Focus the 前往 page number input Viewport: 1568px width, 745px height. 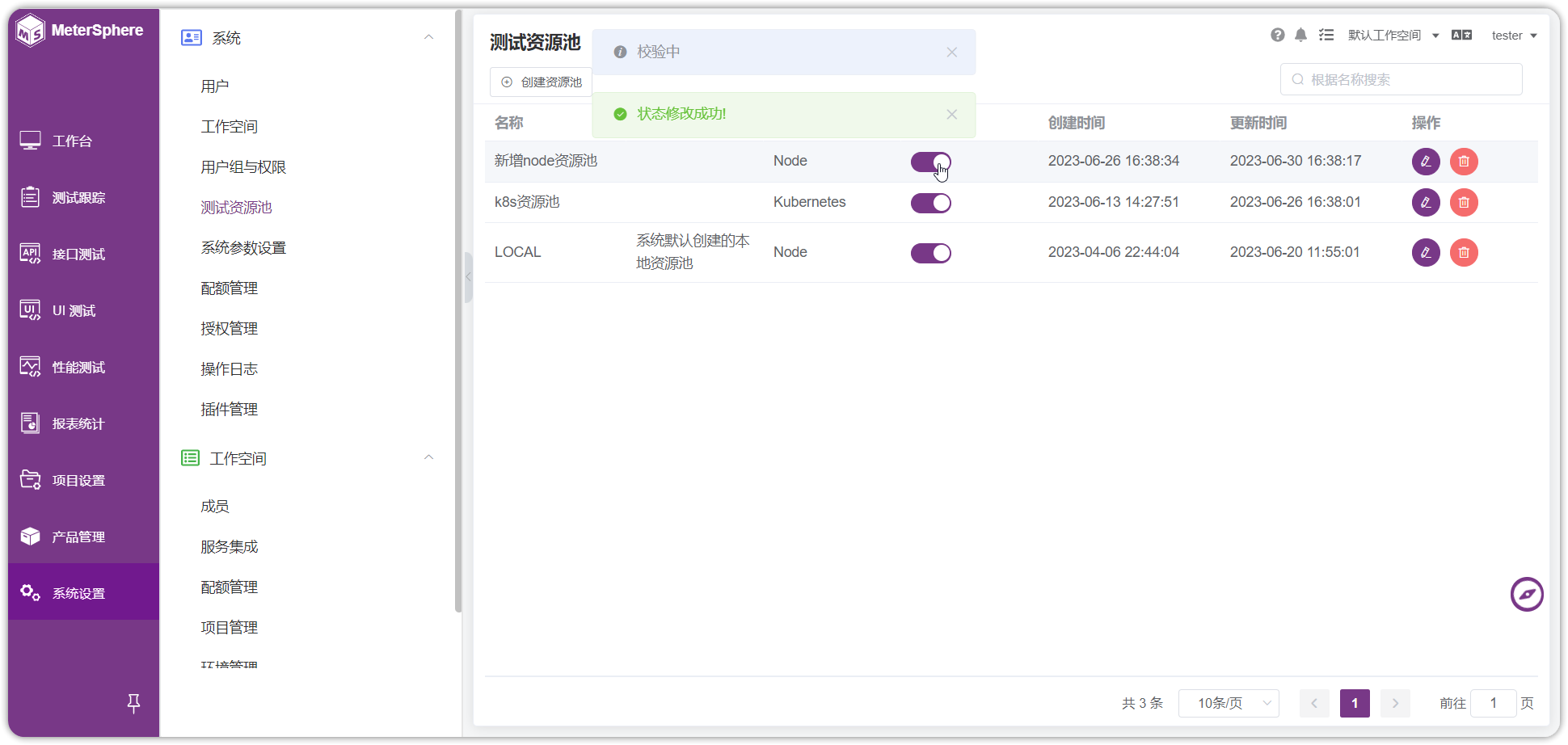(1493, 703)
